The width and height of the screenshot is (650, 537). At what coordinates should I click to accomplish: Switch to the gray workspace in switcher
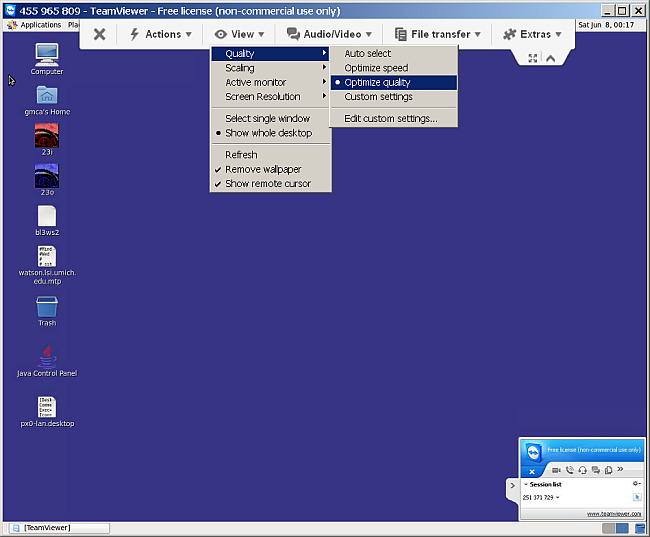point(609,528)
